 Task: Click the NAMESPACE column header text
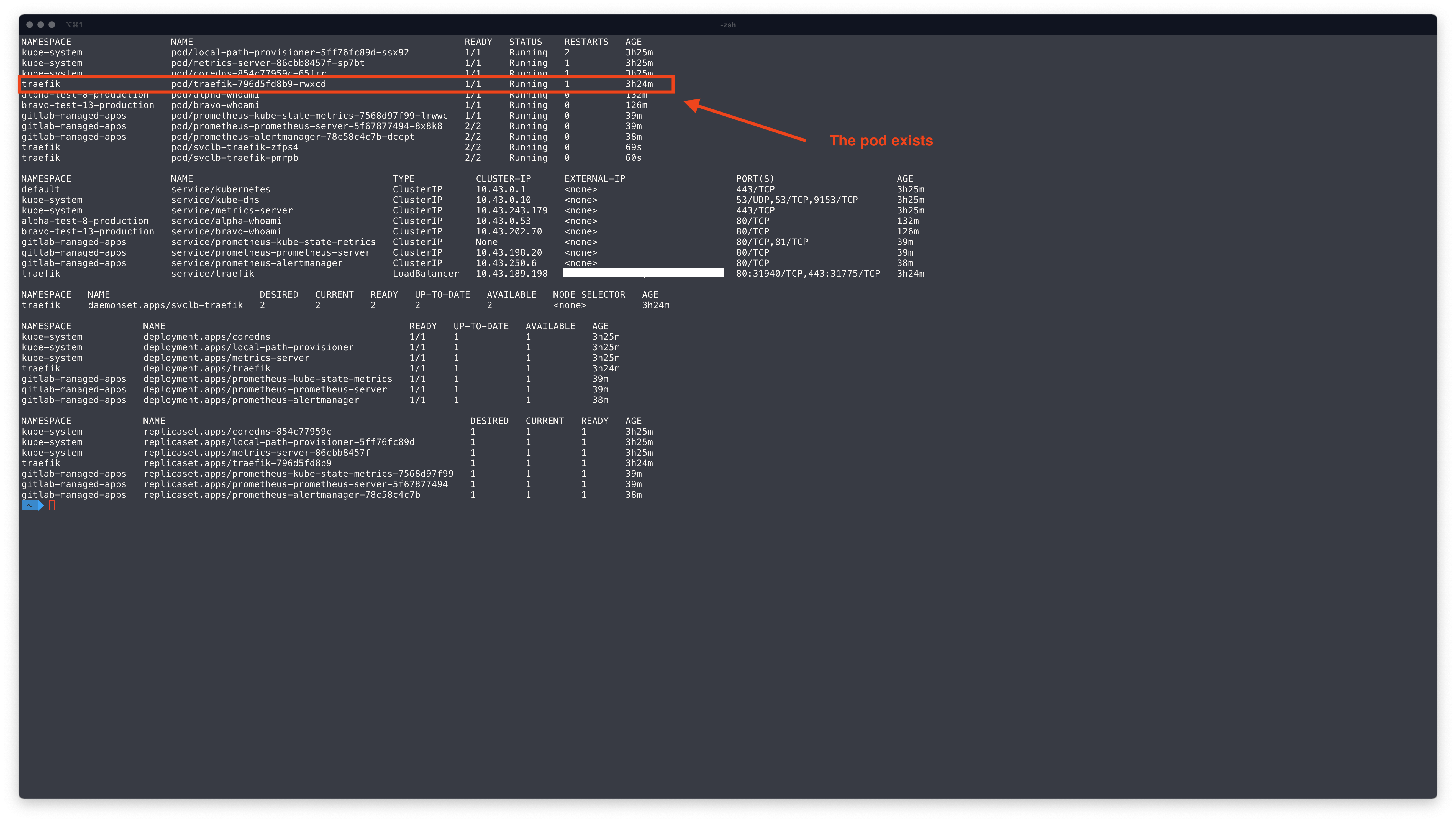coord(46,41)
